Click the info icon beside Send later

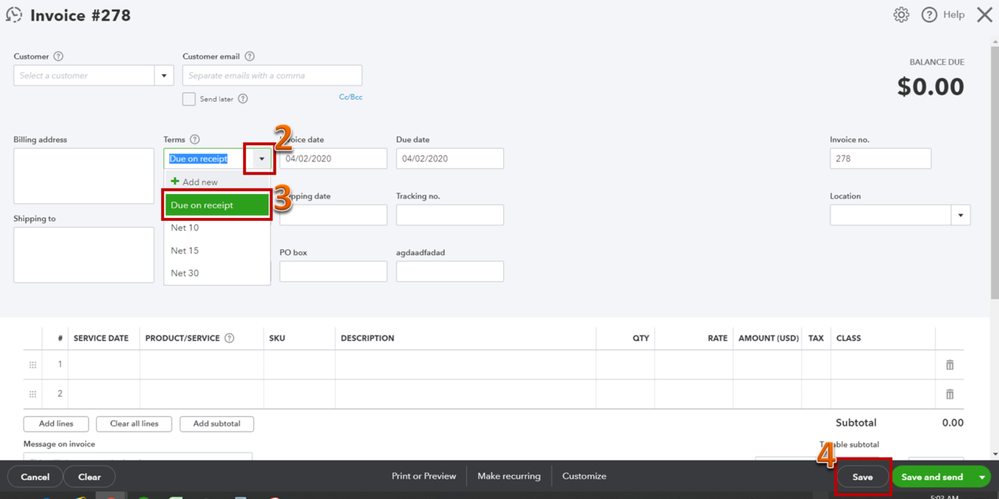click(243, 99)
